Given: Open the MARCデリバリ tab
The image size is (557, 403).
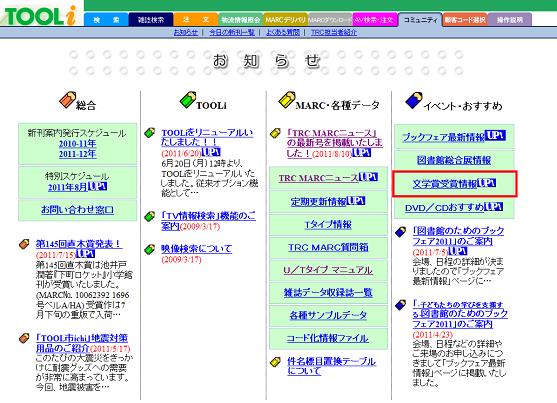Looking at the screenshot, I should click(x=285, y=20).
